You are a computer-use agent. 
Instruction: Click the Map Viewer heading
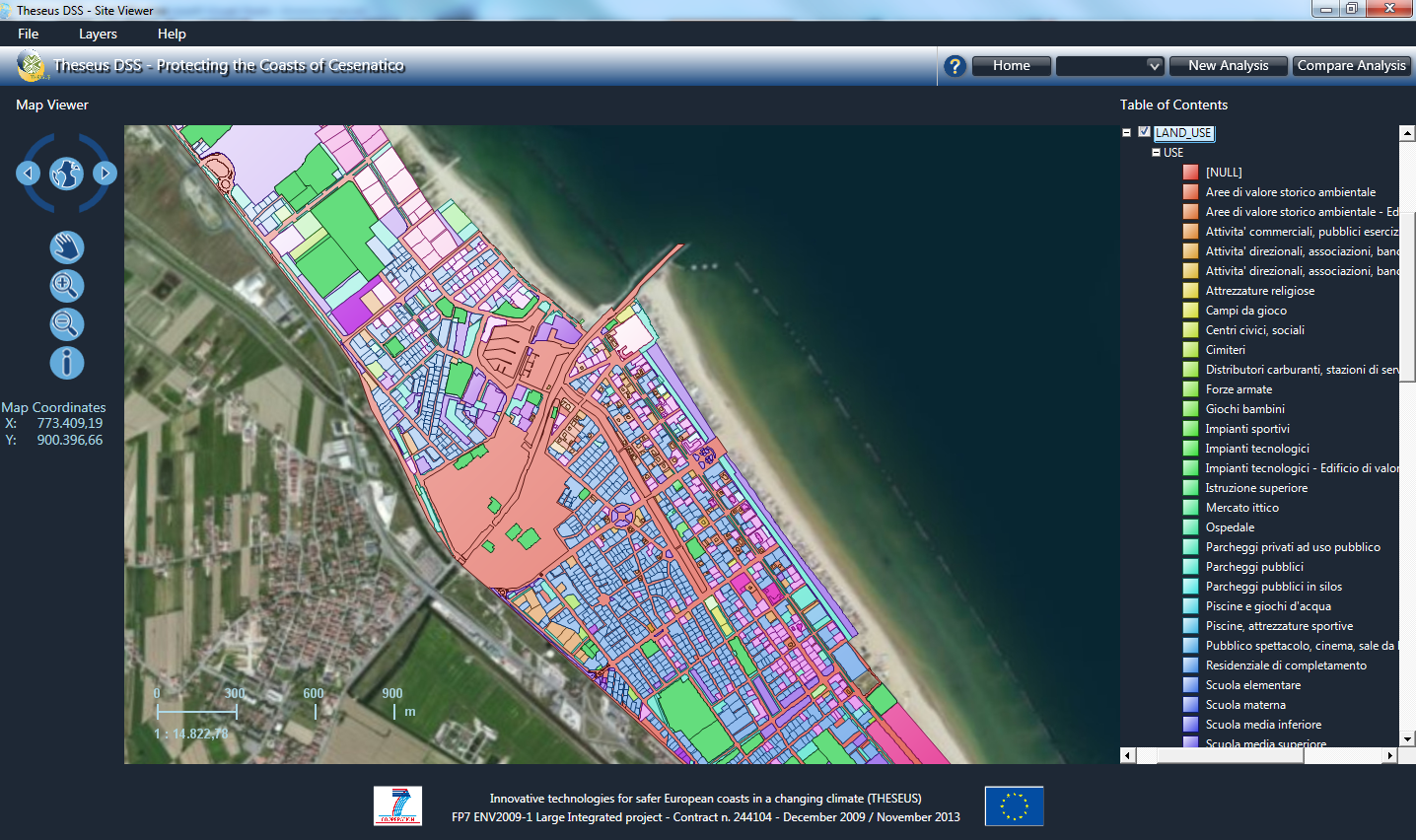[x=52, y=105]
